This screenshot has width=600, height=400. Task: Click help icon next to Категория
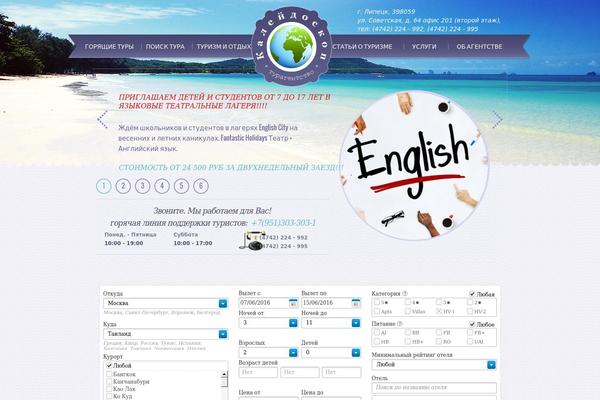(405, 294)
